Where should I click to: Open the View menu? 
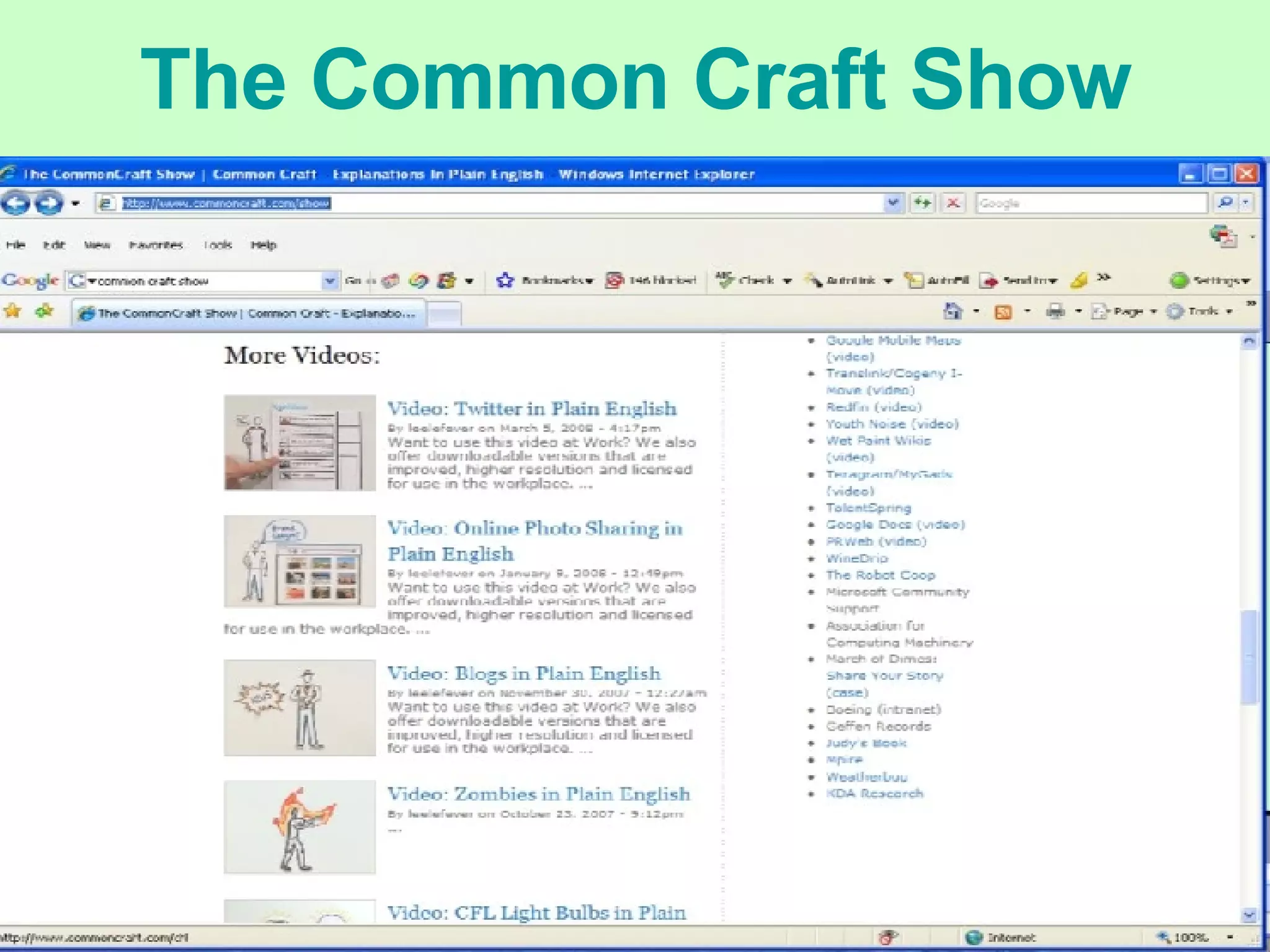[x=97, y=245]
